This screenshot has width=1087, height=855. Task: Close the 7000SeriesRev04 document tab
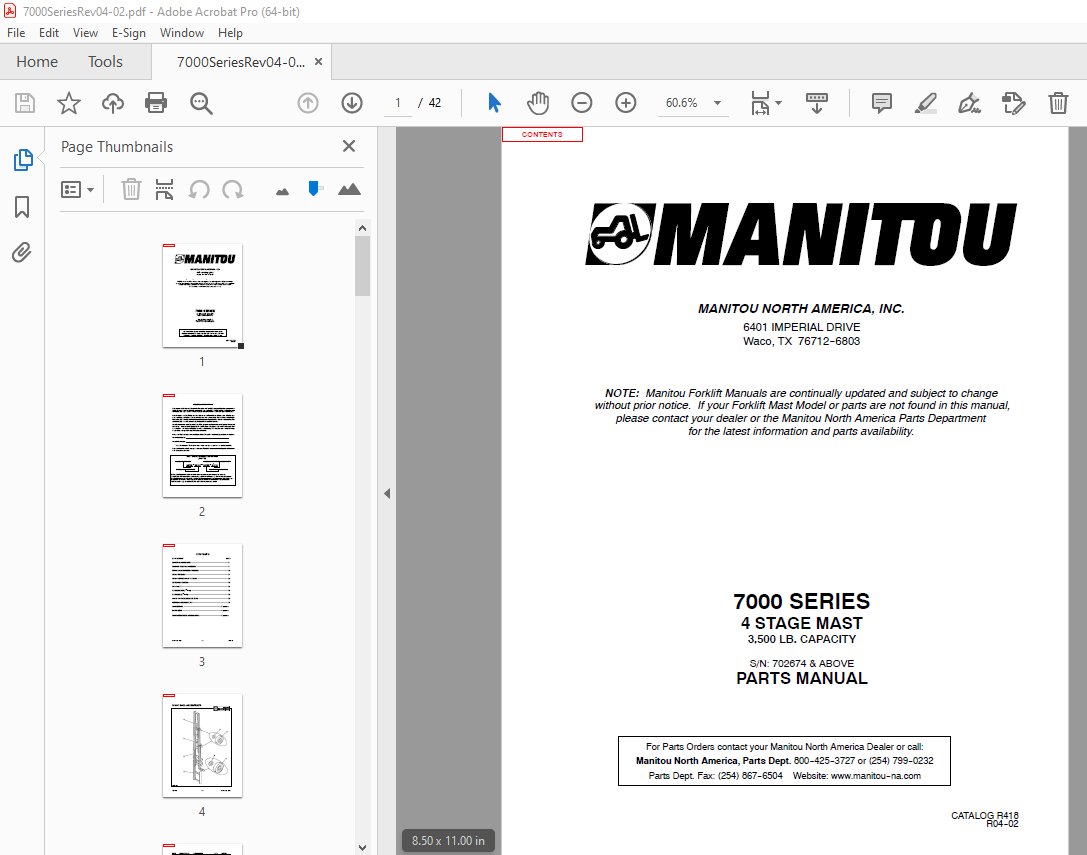(318, 62)
